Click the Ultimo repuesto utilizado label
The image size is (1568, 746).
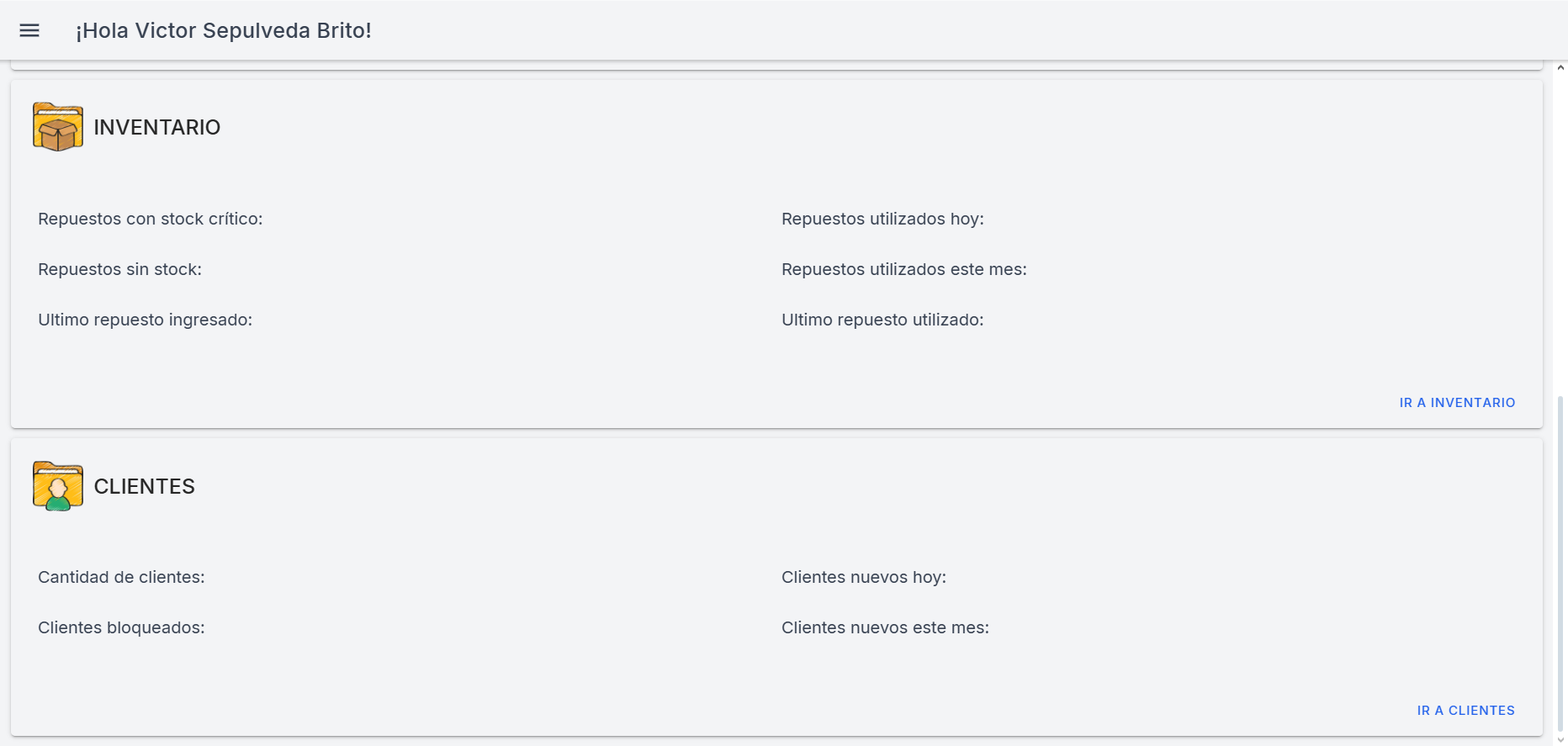(882, 320)
